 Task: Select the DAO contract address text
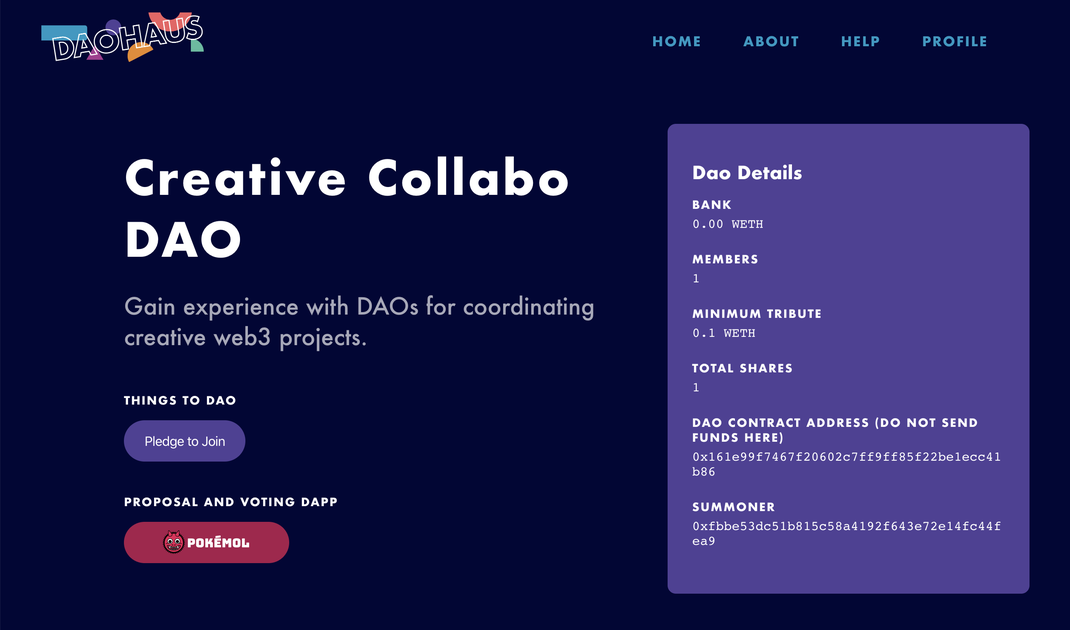[846, 464]
